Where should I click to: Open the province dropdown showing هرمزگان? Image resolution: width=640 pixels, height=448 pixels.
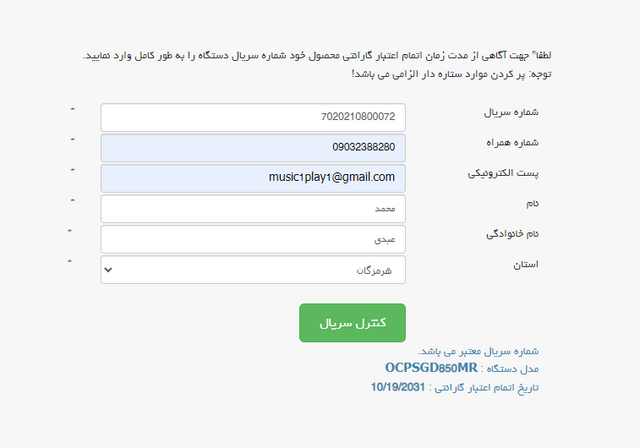click(x=252, y=270)
